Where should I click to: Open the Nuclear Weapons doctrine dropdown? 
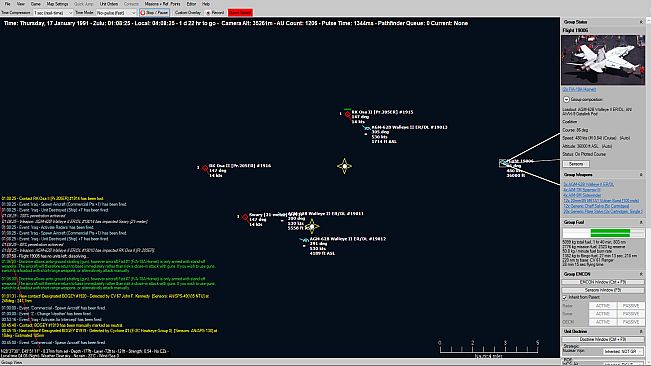(x=623, y=351)
